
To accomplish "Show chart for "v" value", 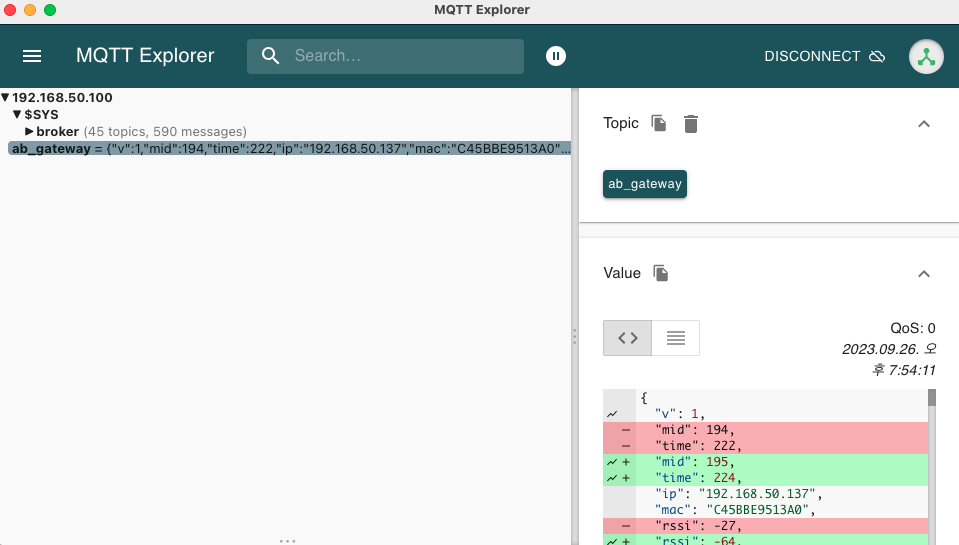I will click(x=612, y=414).
